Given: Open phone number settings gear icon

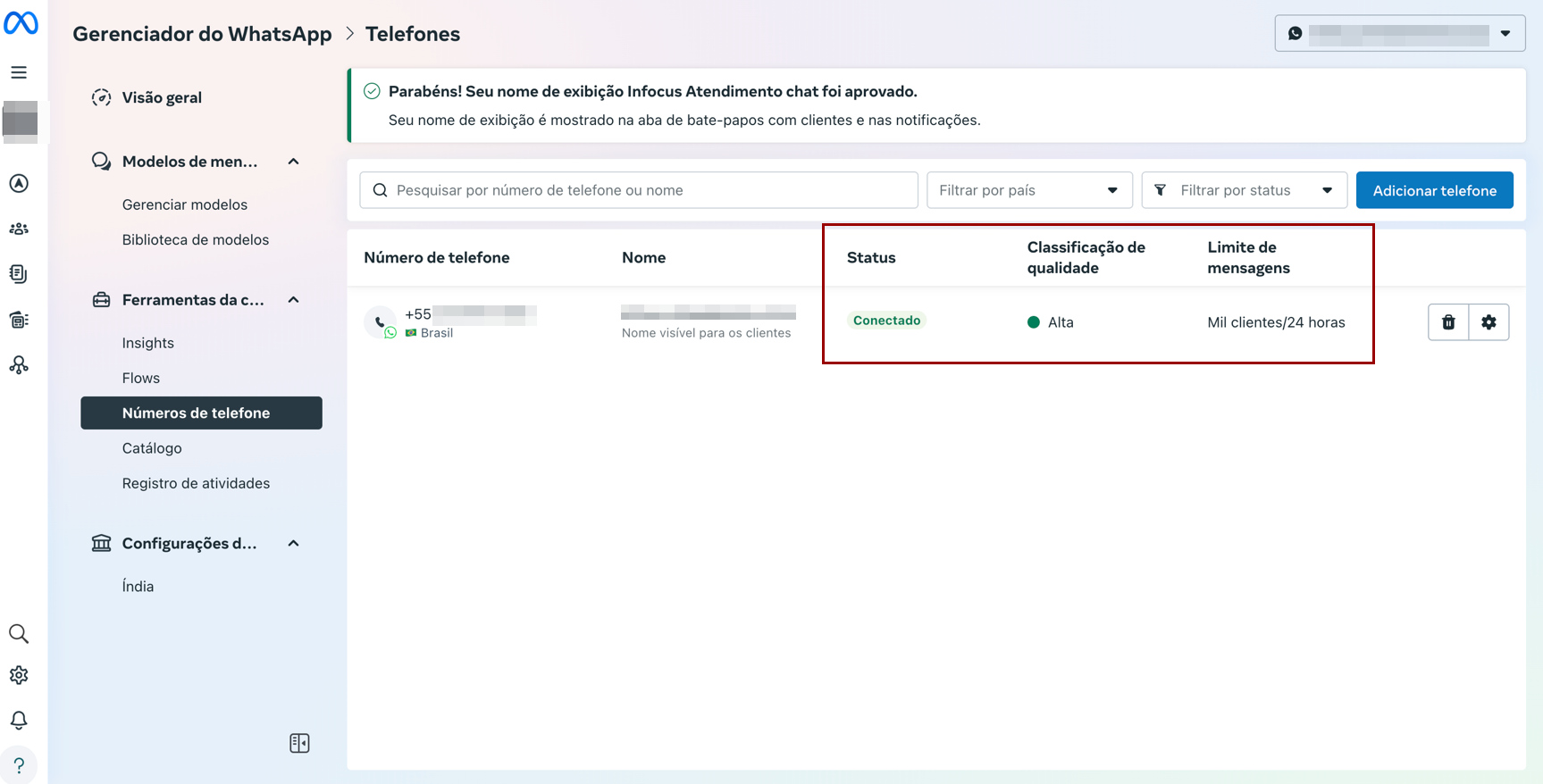Looking at the screenshot, I should 1488,322.
